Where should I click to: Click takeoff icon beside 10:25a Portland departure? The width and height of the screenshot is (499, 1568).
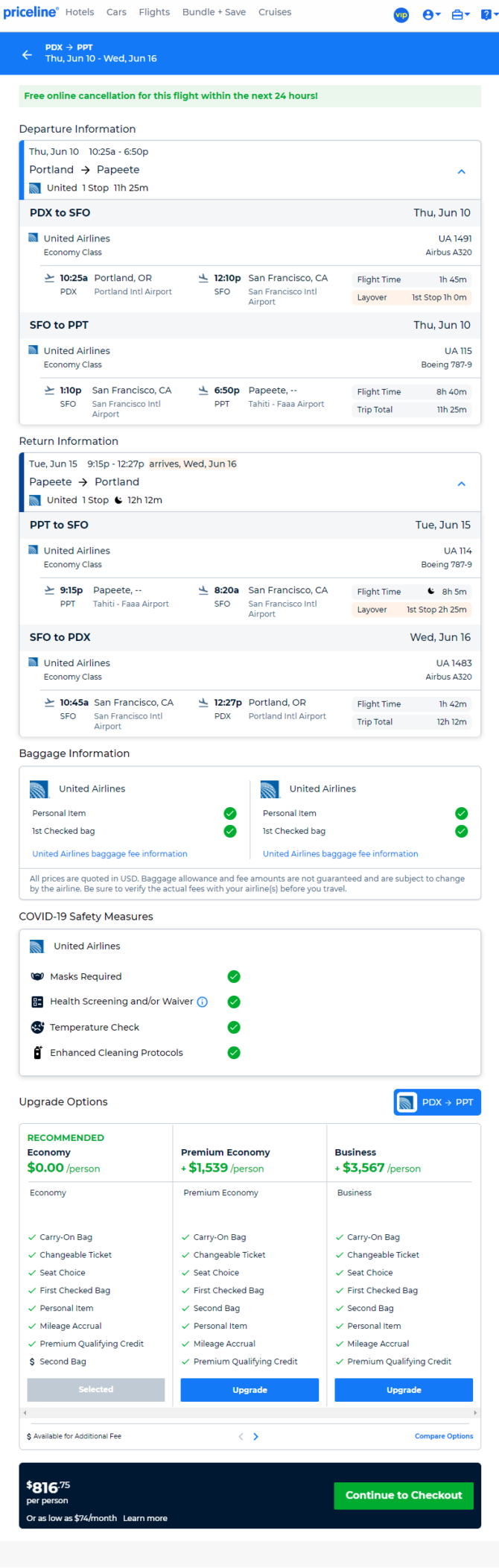pos(49,278)
